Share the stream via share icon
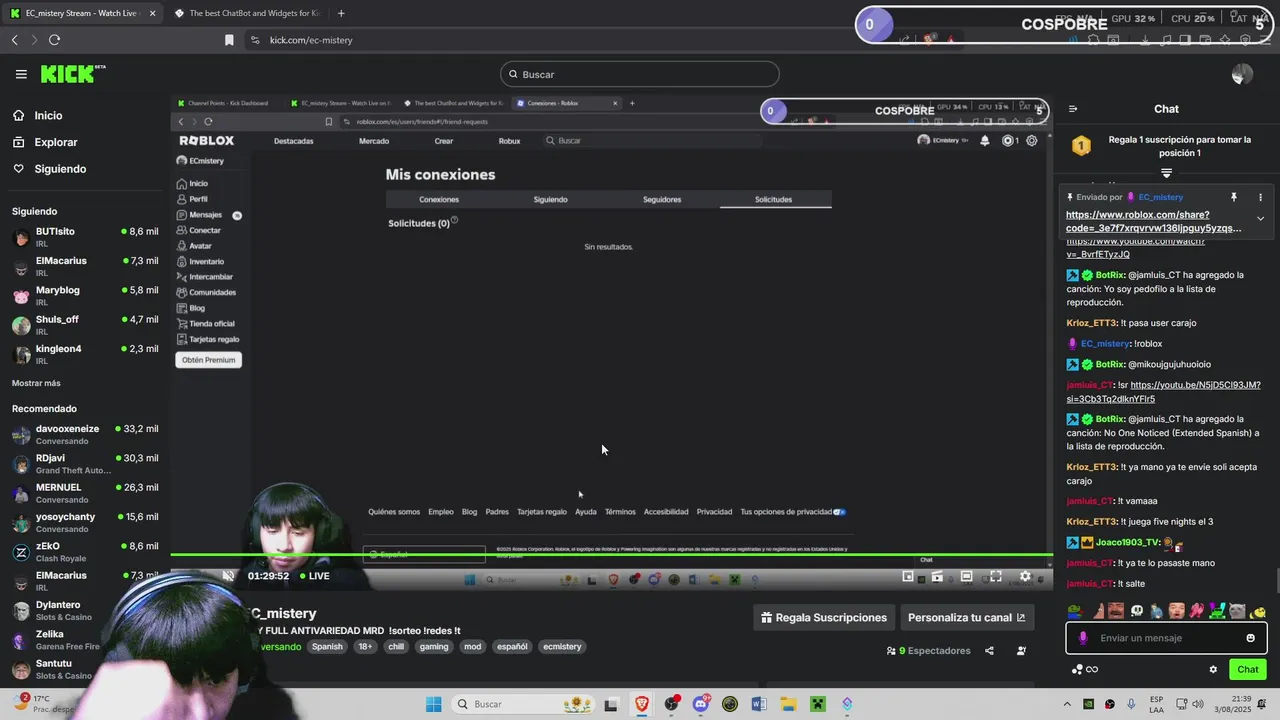 (x=989, y=651)
